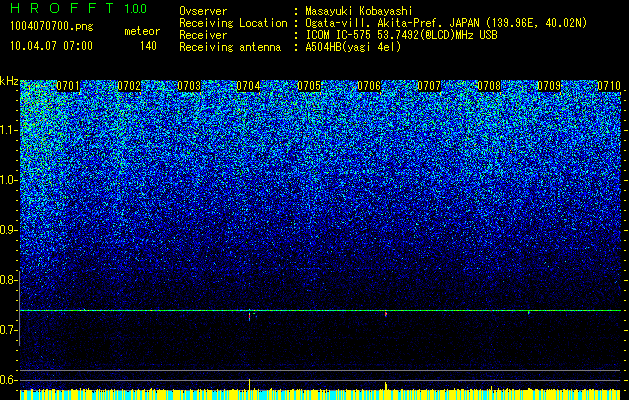Click the 0710 time marker
The width and height of the screenshot is (629, 400).
click(609, 86)
